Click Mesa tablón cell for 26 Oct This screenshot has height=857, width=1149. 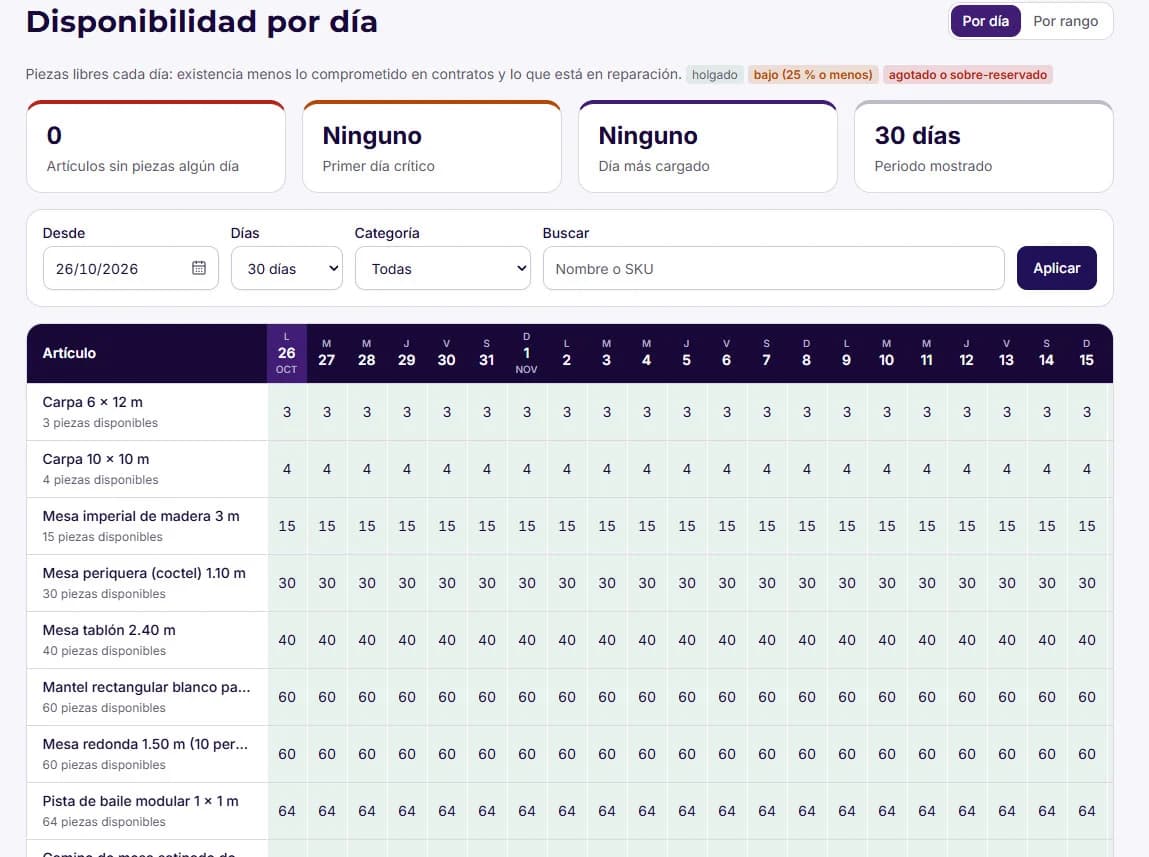click(x=287, y=640)
